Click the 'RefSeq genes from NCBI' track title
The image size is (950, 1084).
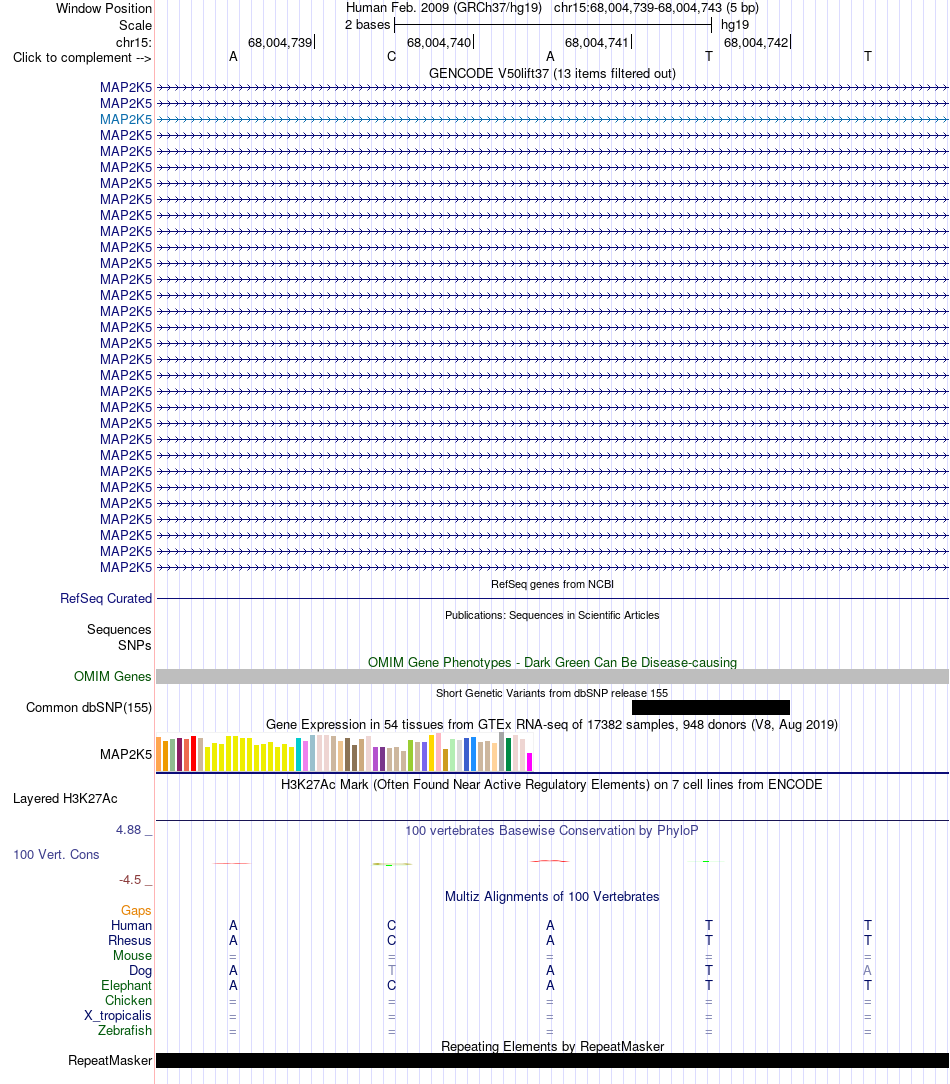click(552, 585)
